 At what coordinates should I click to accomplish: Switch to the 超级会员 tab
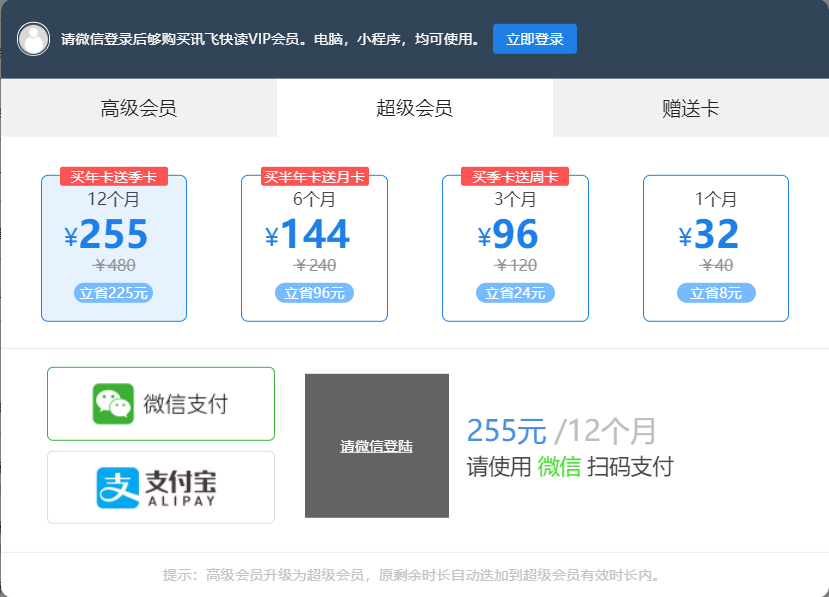(x=414, y=108)
